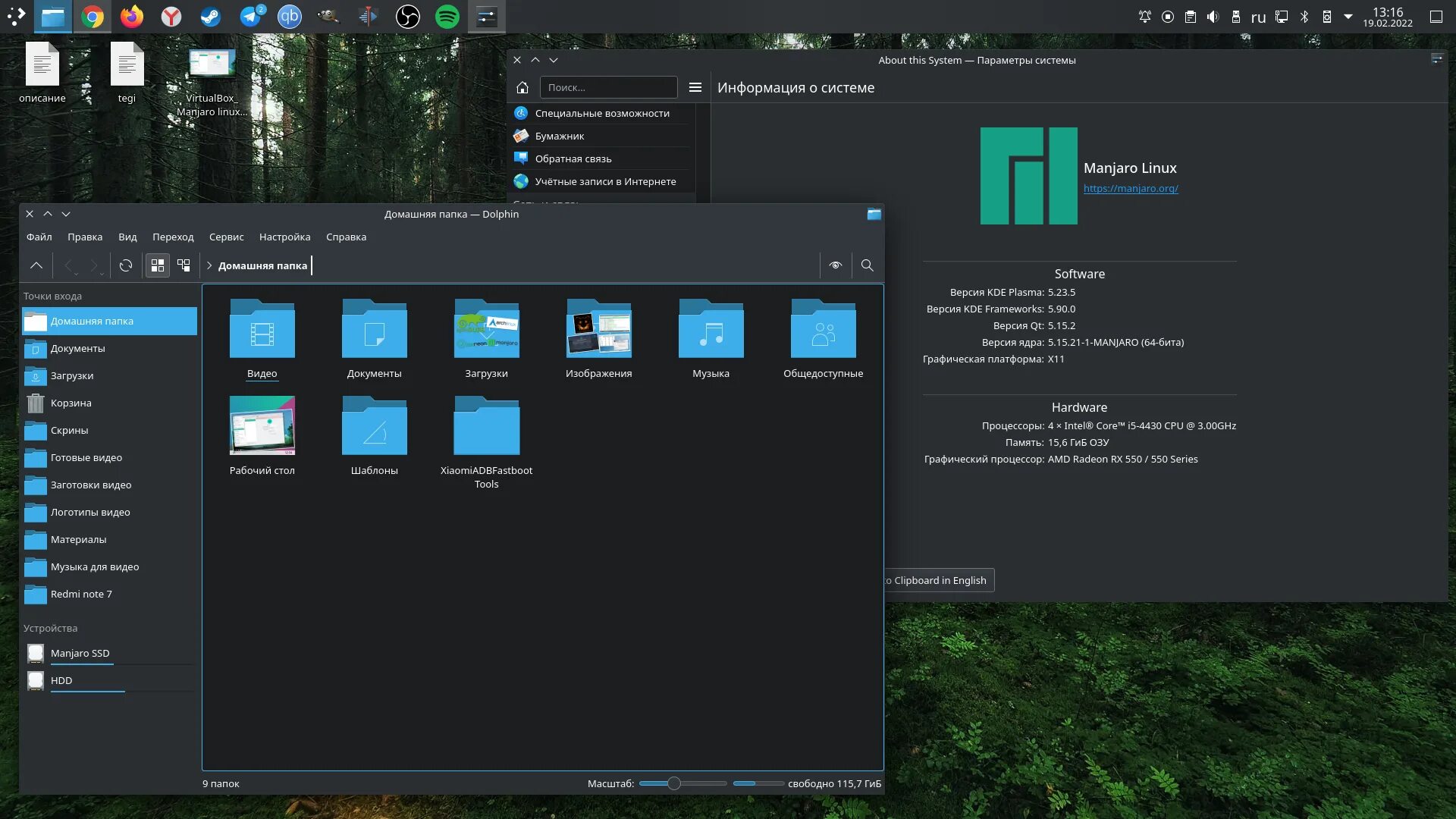Expand breadcrumb chevron before Домашняя папка
Image resolution: width=1456 pixels, height=819 pixels.
click(209, 265)
